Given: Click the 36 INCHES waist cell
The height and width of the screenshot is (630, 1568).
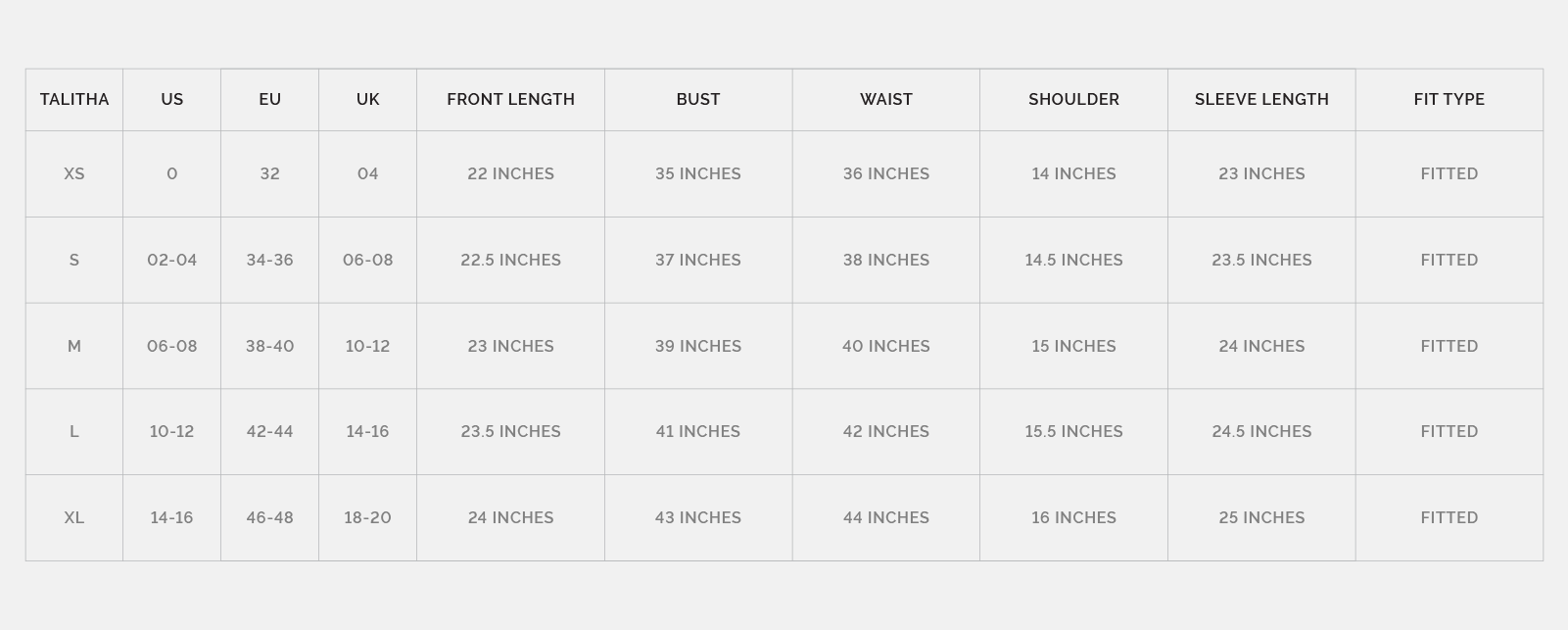Looking at the screenshot, I should click(x=885, y=173).
